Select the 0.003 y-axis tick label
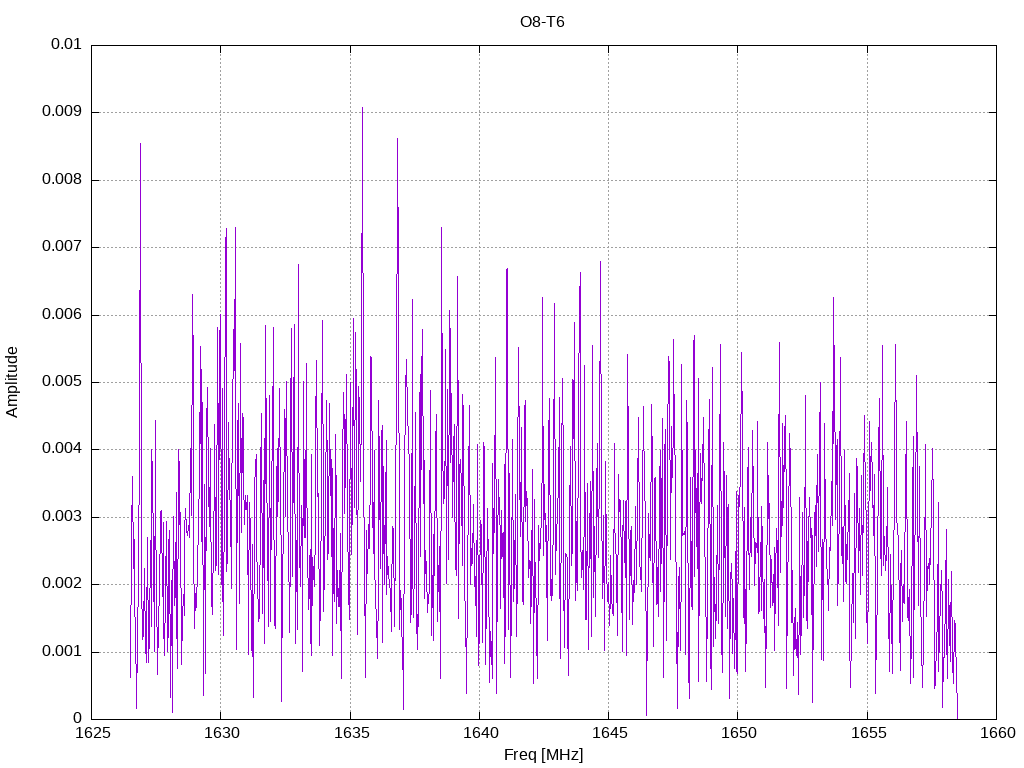Viewport: 1024px width, 768px height. 62,517
